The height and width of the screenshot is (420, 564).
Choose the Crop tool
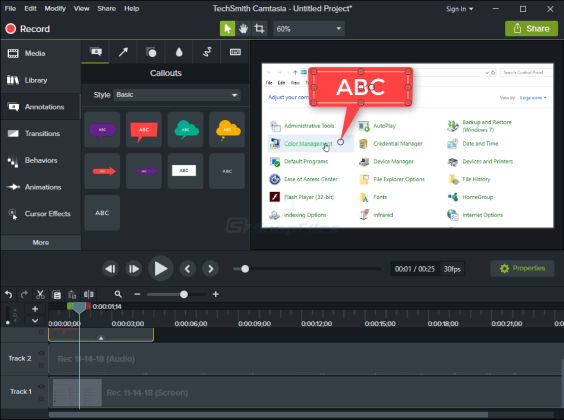point(259,28)
